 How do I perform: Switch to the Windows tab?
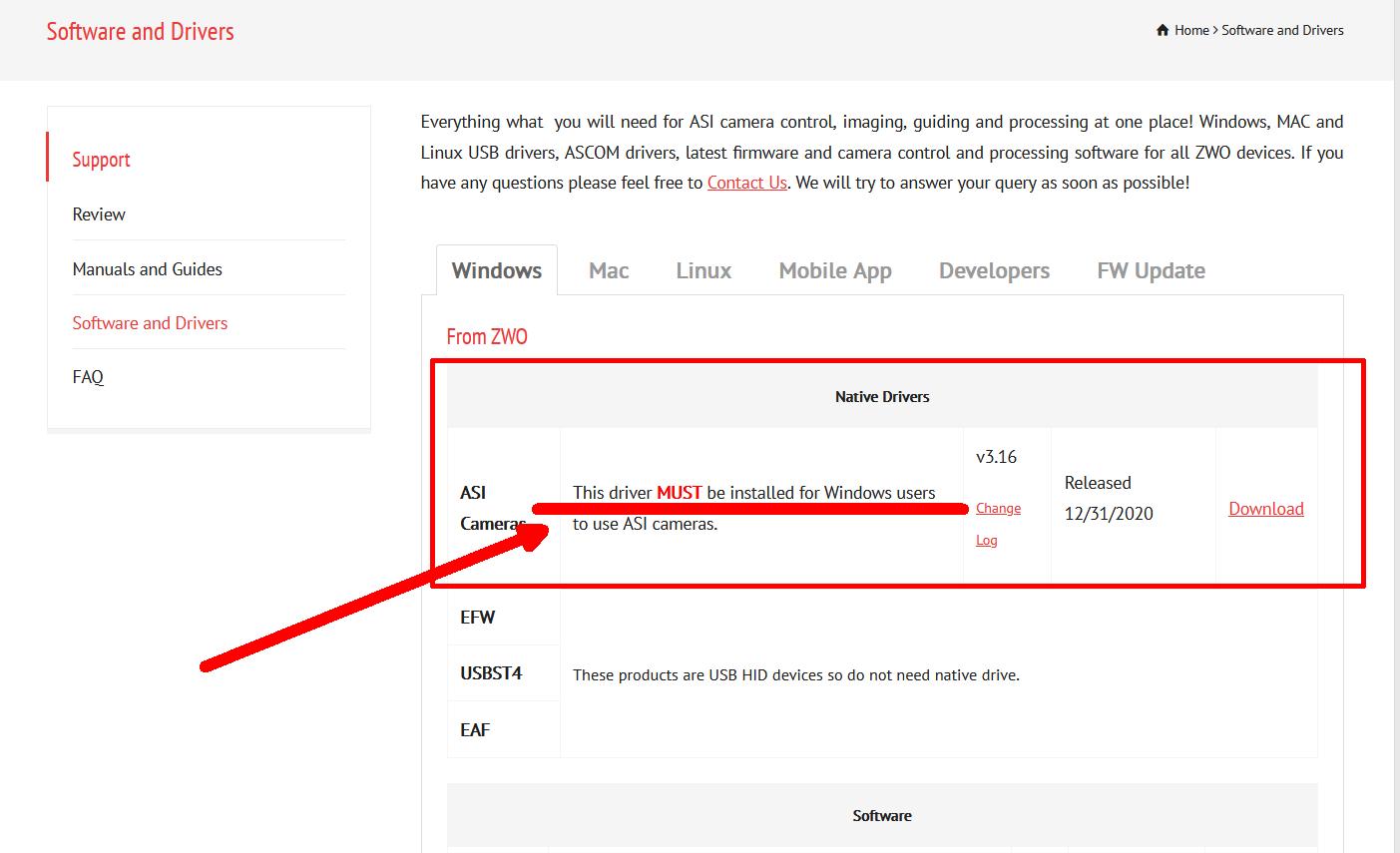[497, 270]
